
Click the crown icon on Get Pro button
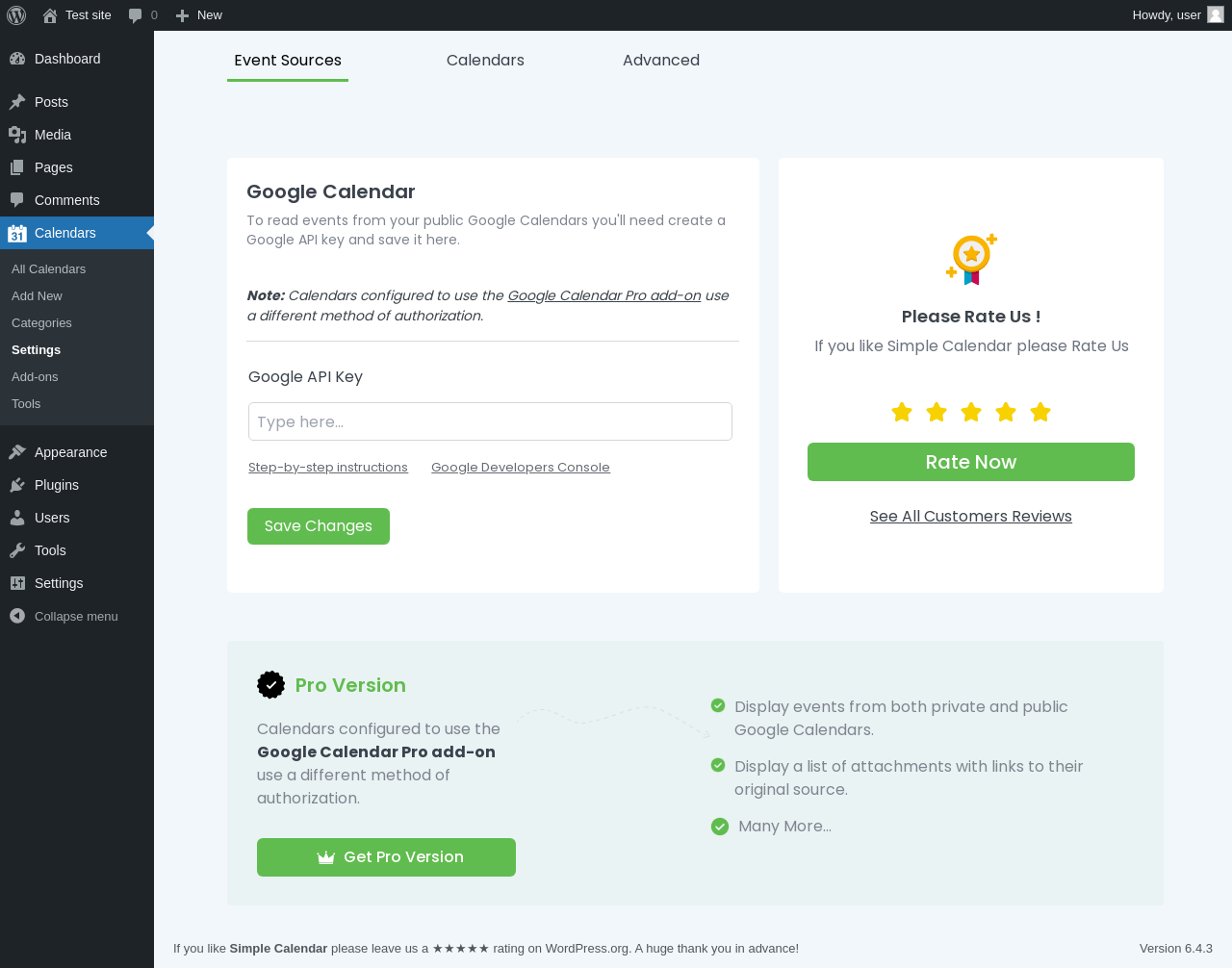(x=326, y=857)
